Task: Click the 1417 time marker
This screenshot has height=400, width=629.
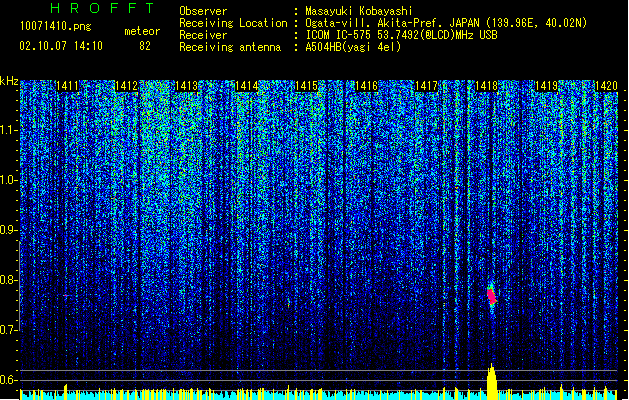Action: click(426, 86)
